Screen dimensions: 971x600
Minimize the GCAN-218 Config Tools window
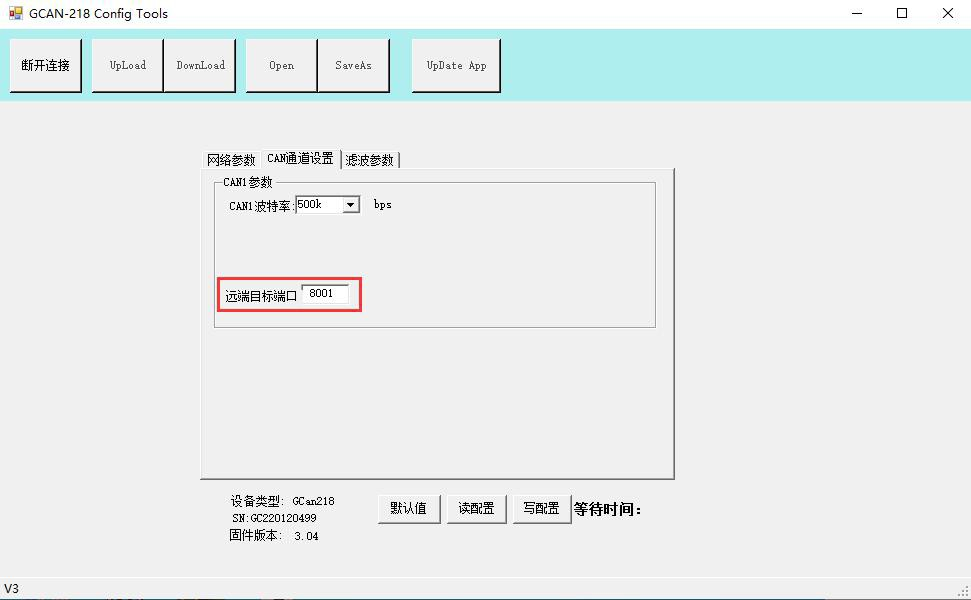point(856,14)
